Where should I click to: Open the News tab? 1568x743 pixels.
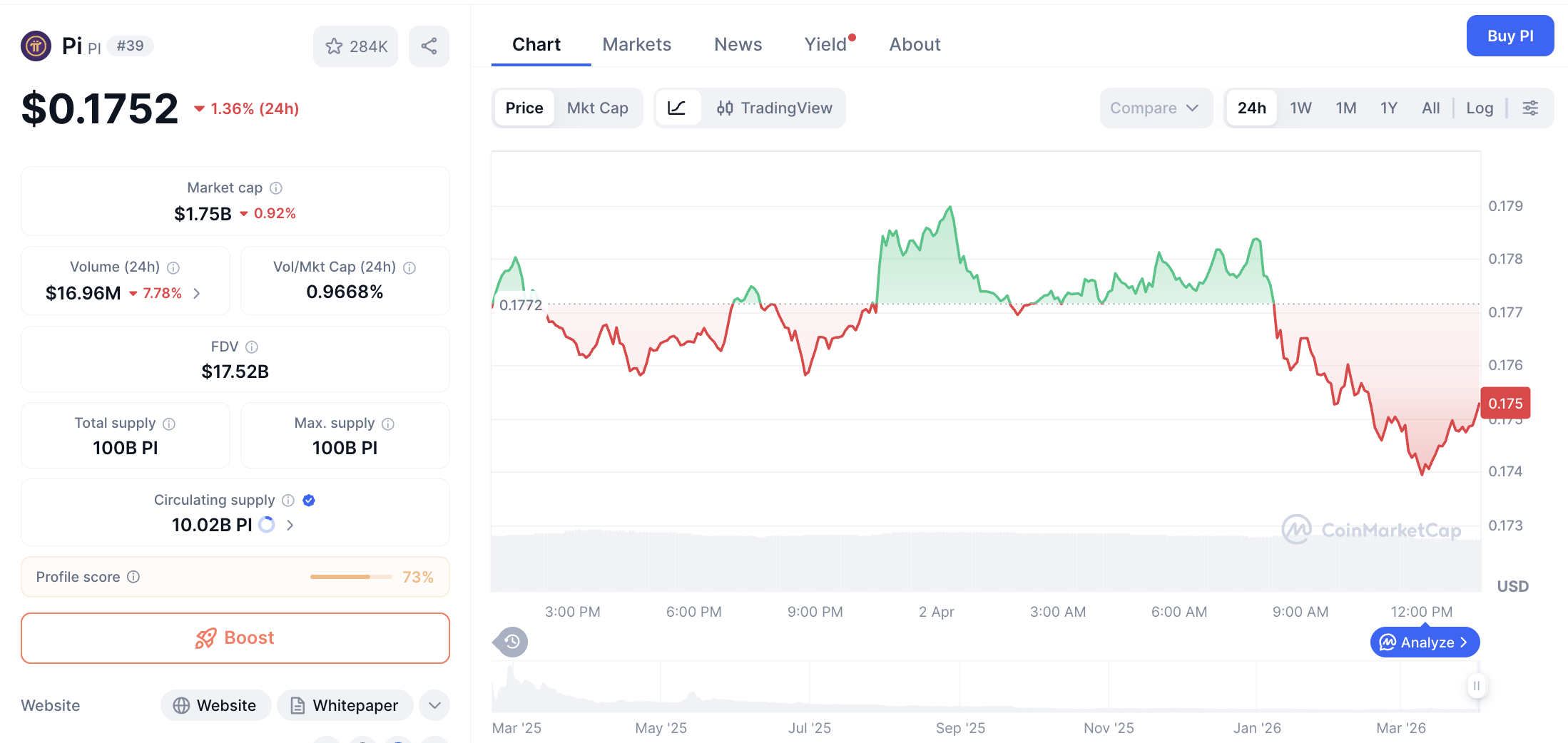[738, 43]
